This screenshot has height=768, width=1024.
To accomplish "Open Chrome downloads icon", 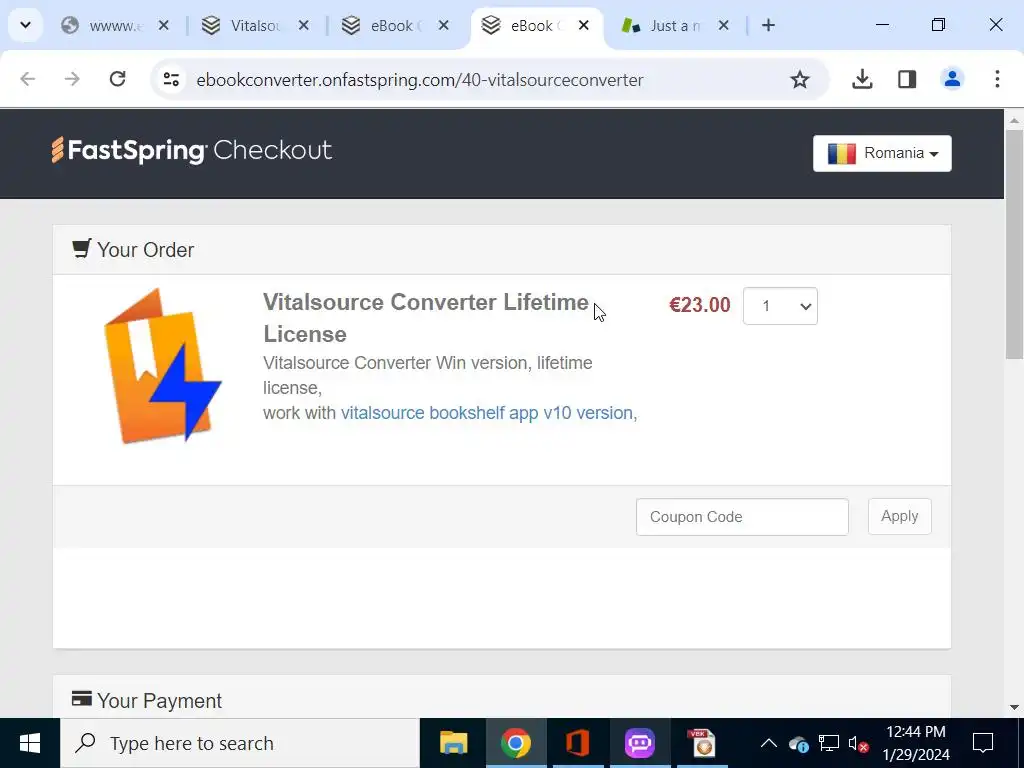I will click(x=862, y=80).
